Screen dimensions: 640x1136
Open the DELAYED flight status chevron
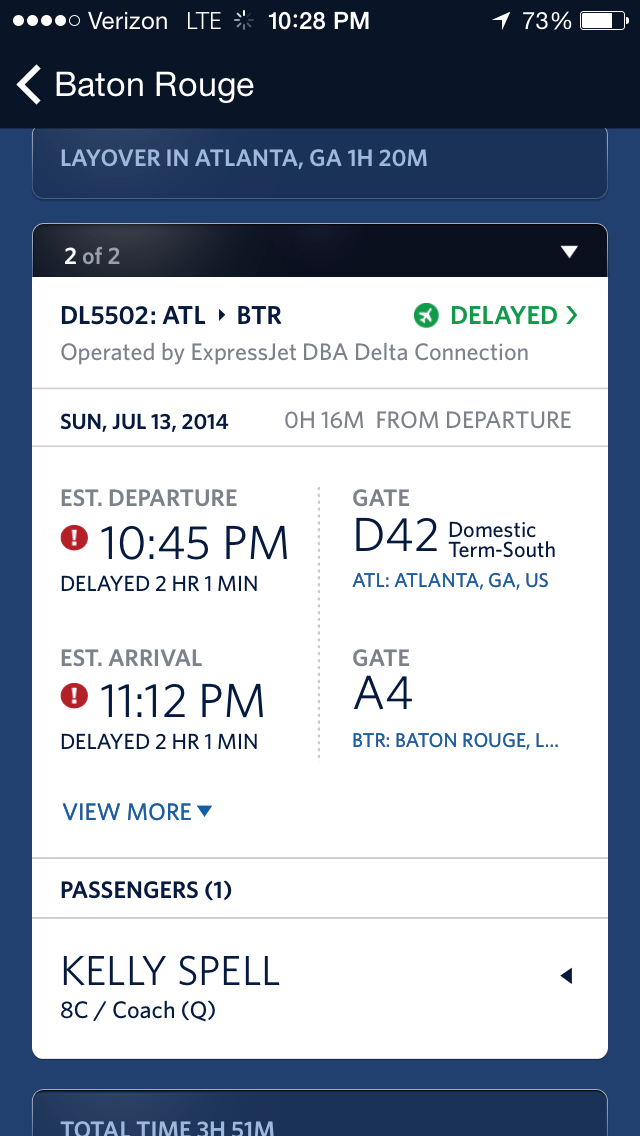click(x=572, y=316)
